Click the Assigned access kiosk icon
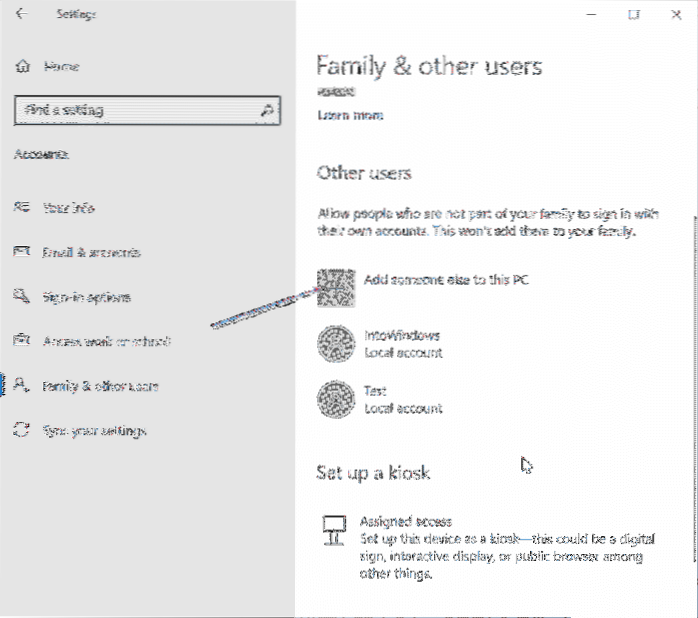Screen dimensions: 698x618 [x=335, y=530]
